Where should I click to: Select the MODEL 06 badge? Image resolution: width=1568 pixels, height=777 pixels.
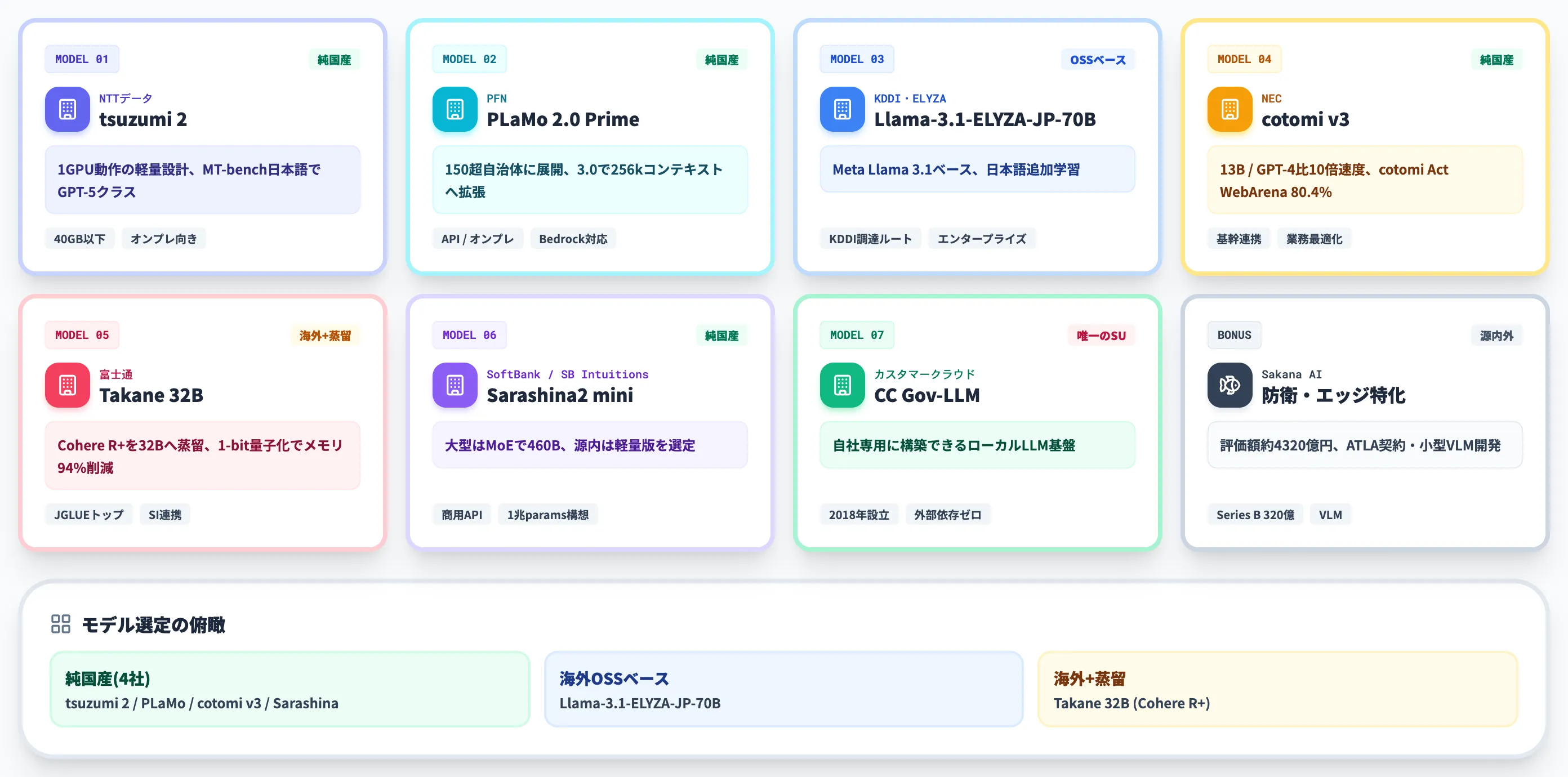pos(469,334)
